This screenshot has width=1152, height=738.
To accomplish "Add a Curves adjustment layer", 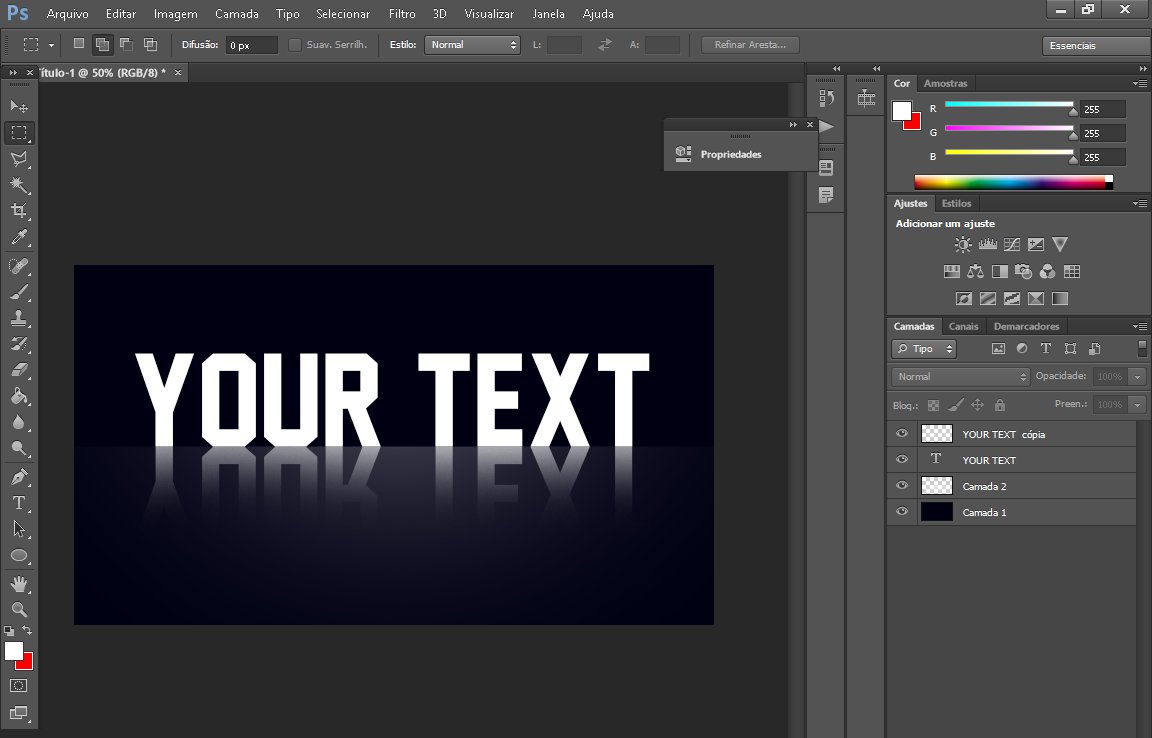I will coord(1011,243).
